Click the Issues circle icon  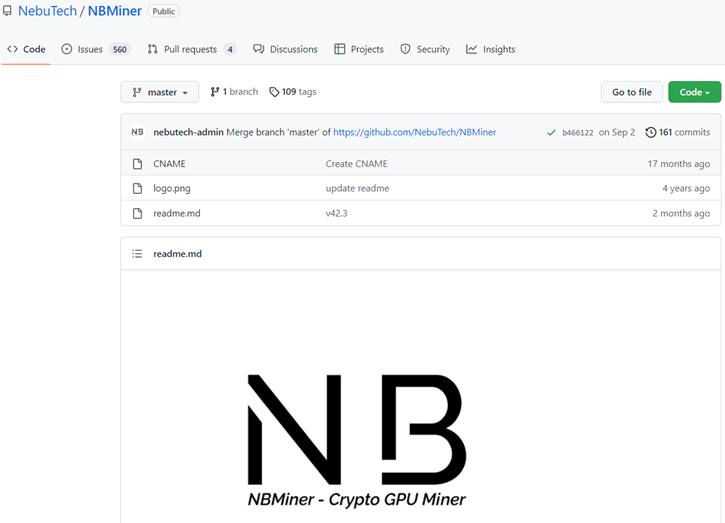click(67, 49)
